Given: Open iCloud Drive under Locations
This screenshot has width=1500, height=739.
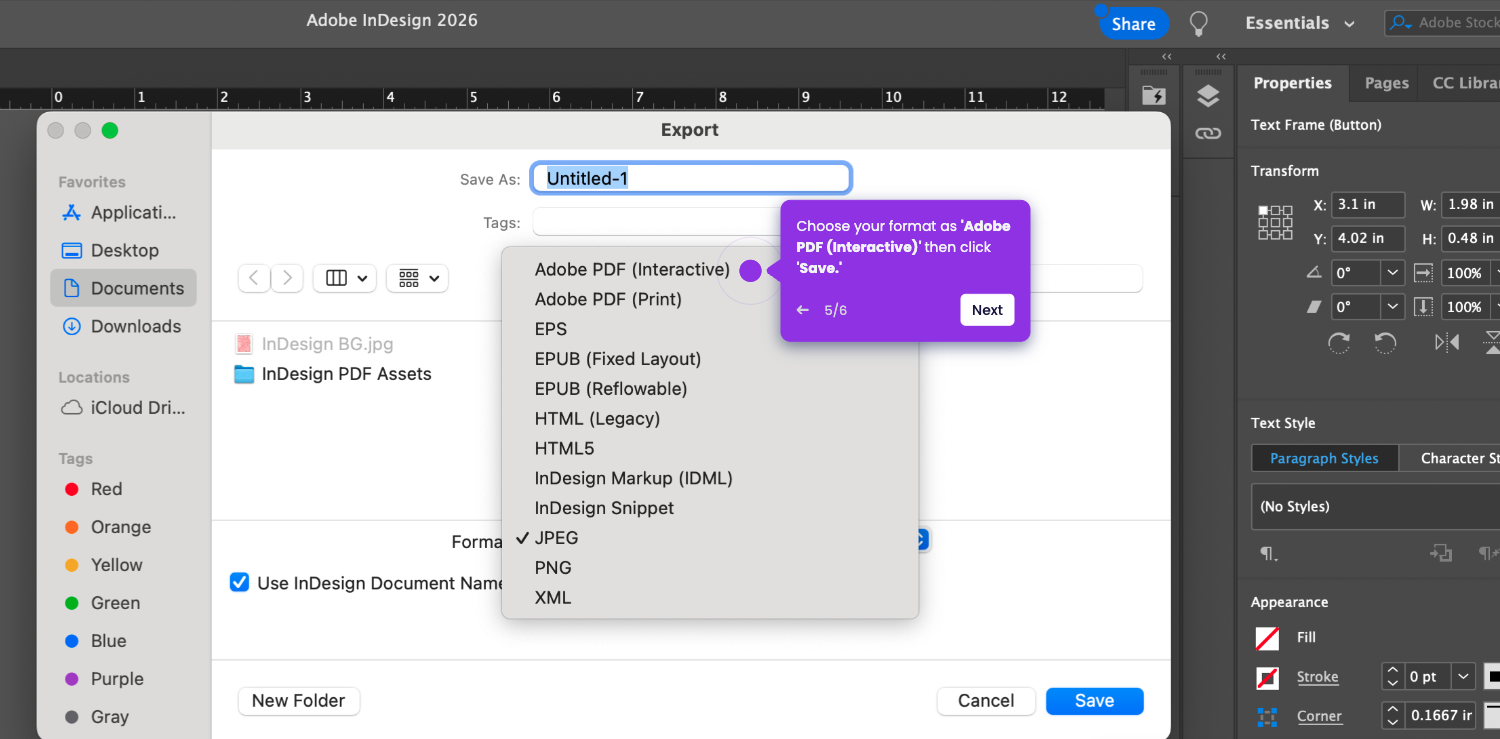Looking at the screenshot, I should [x=123, y=408].
